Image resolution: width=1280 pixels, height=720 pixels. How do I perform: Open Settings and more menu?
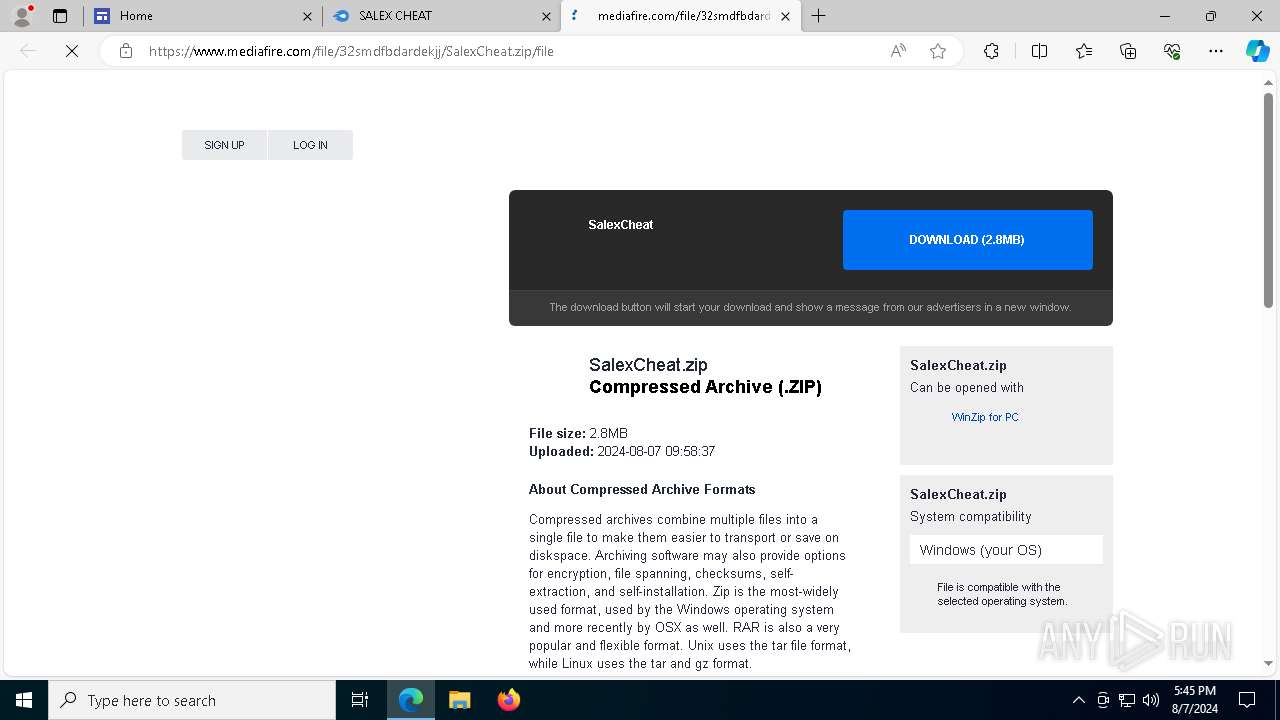pyautogui.click(x=1216, y=51)
